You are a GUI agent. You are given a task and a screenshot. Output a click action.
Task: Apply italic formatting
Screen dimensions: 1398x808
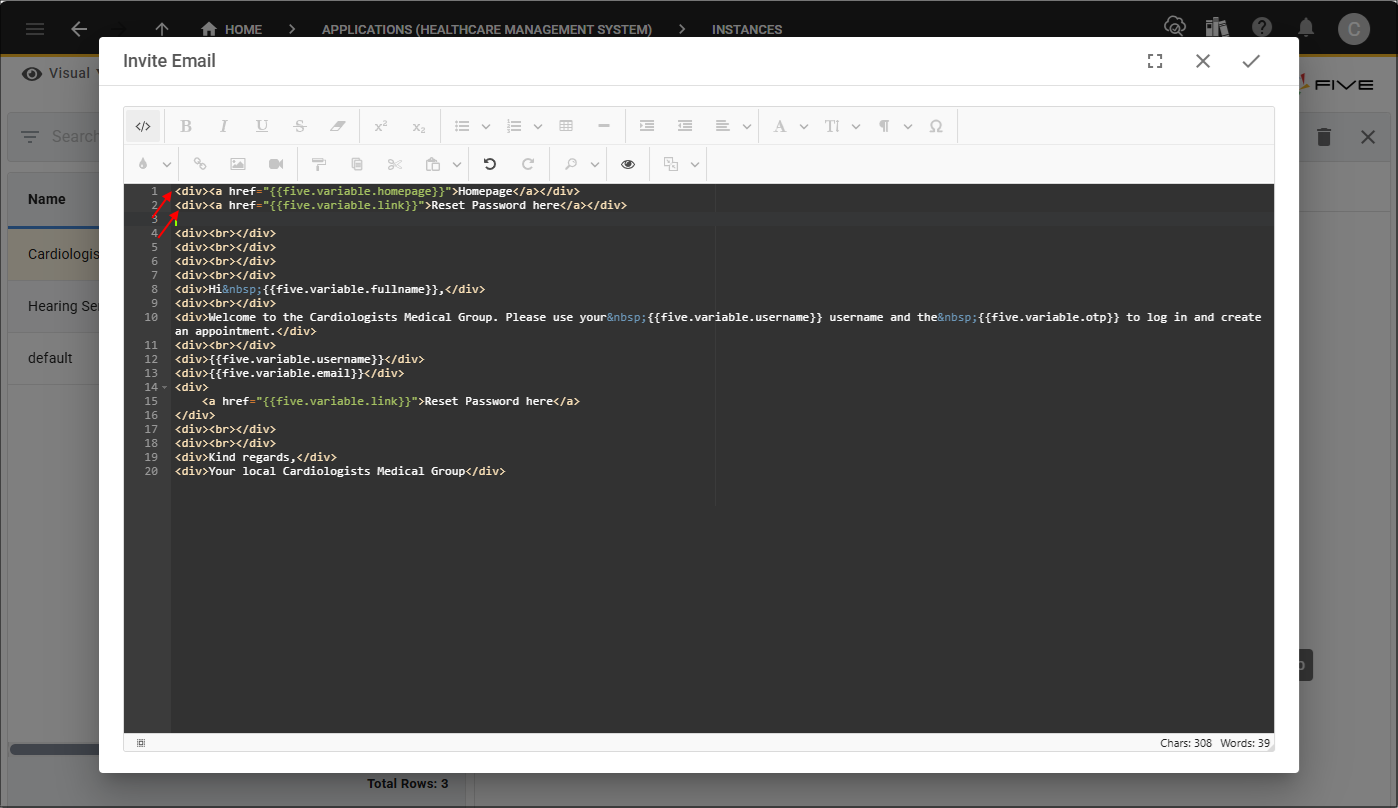coord(223,126)
